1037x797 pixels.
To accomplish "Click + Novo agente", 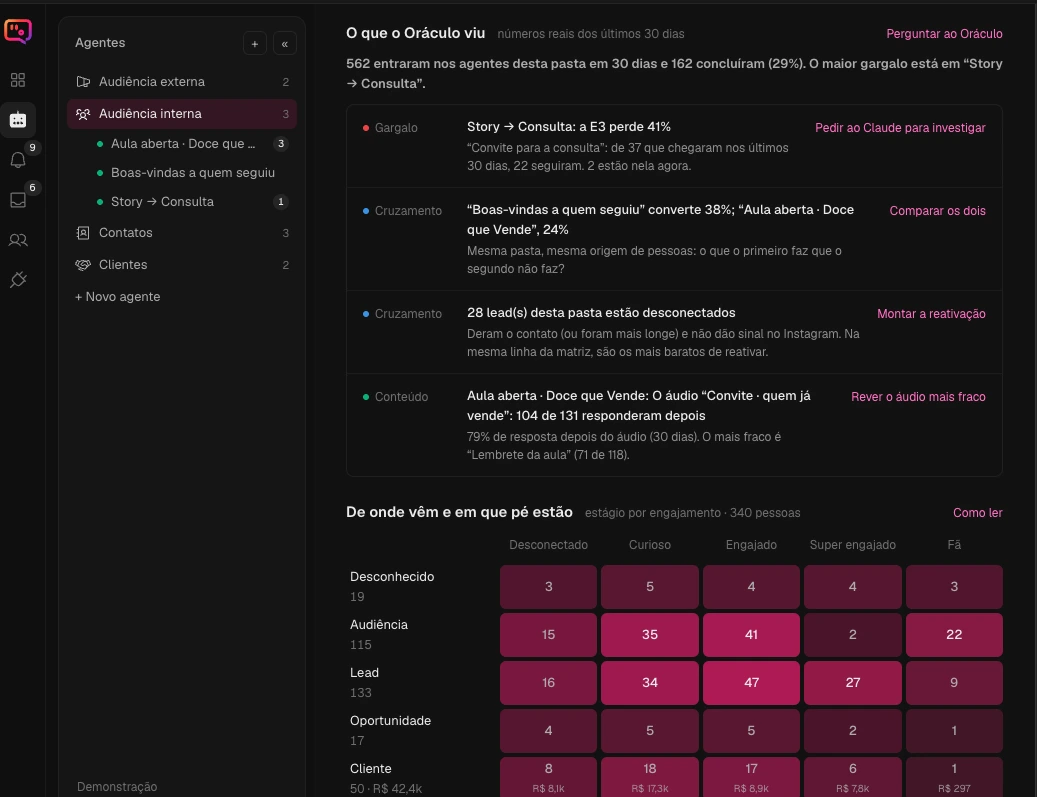I will 117,297.
